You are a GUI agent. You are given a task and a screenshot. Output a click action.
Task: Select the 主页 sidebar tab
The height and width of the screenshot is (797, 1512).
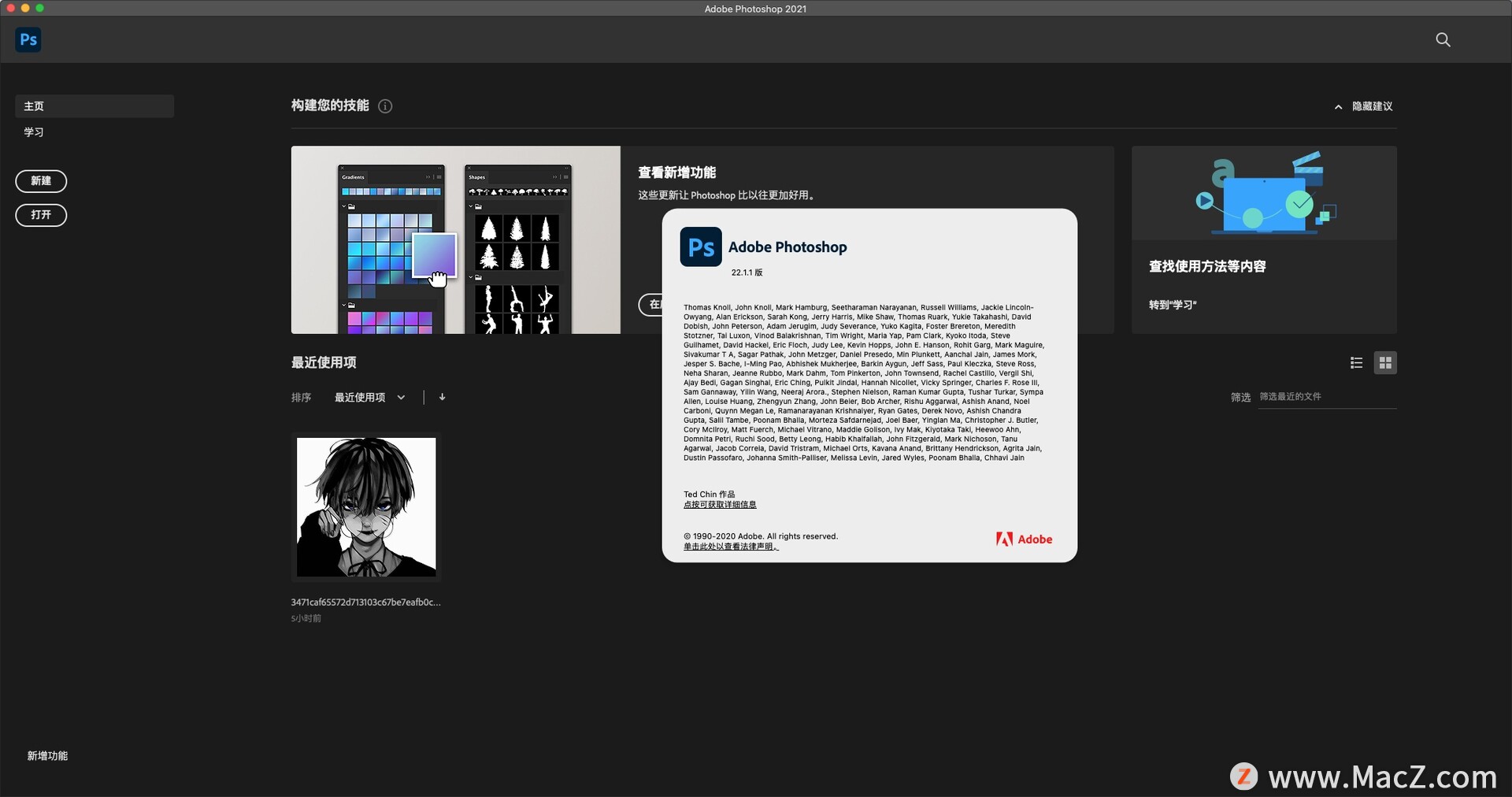[x=94, y=106]
